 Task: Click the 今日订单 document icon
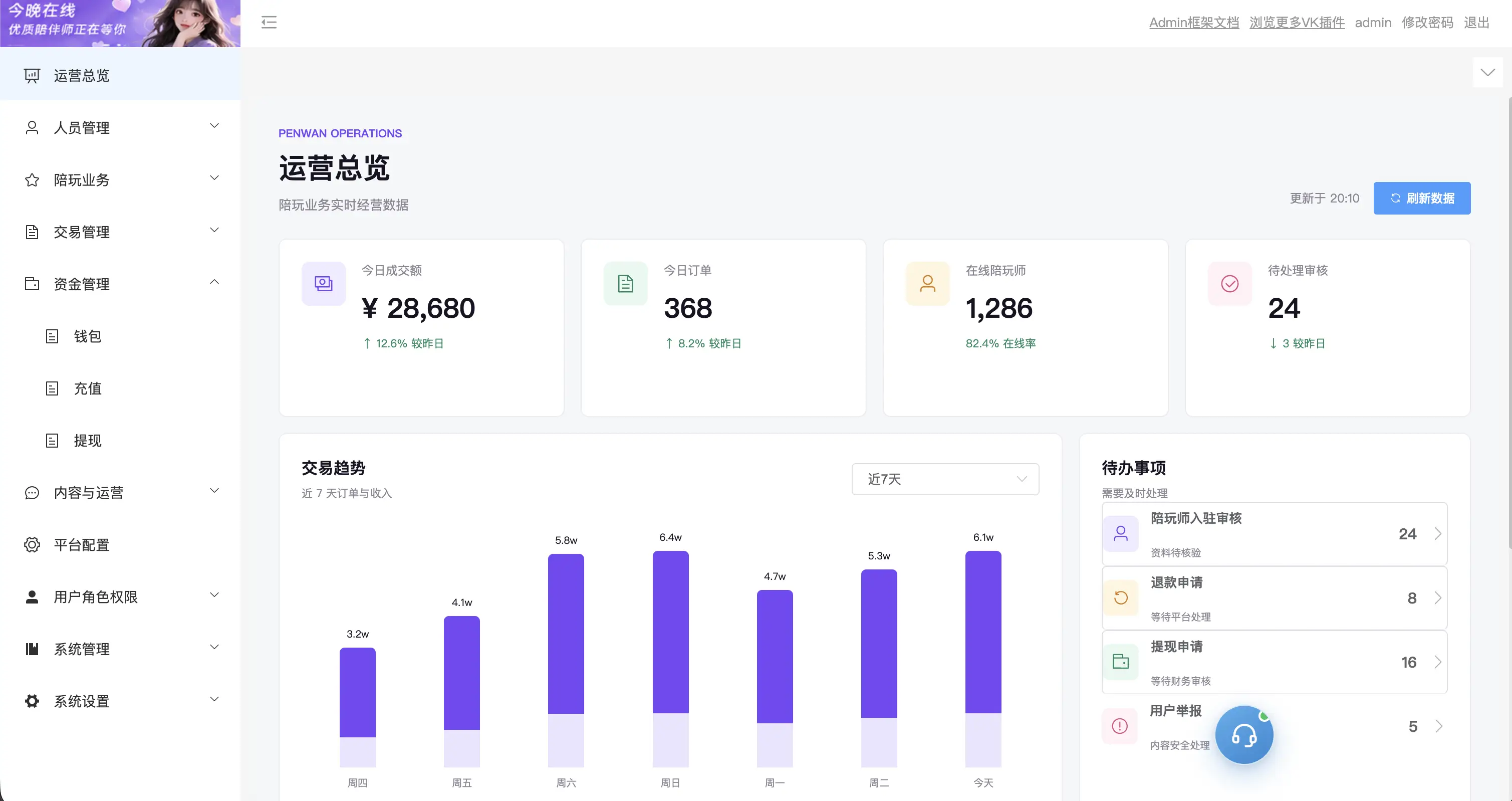click(x=626, y=284)
